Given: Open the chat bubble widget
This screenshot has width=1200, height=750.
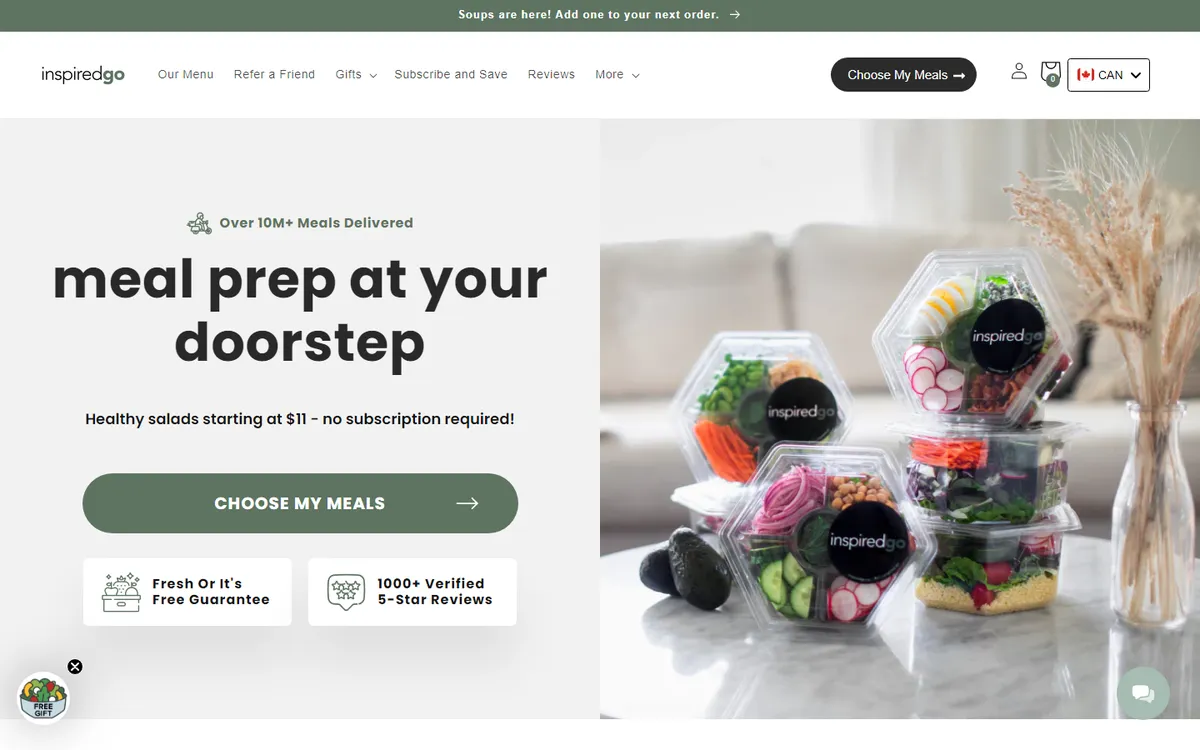Looking at the screenshot, I should tap(1142, 693).
